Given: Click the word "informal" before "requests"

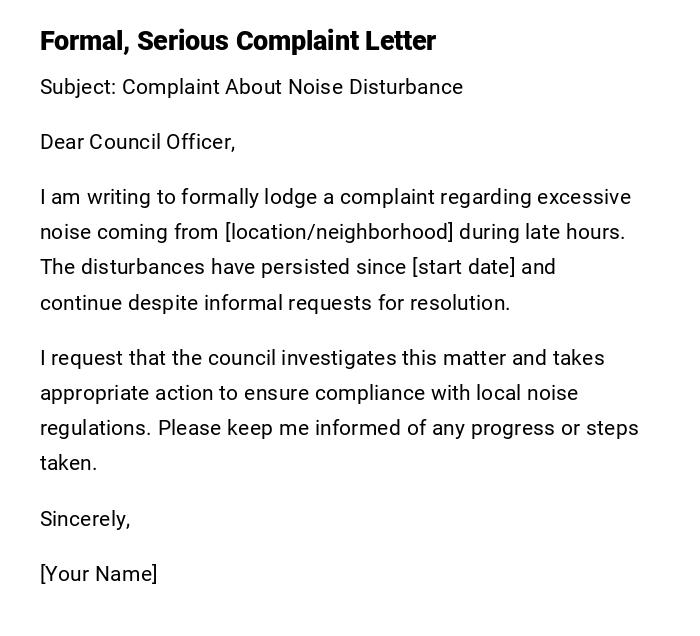Looking at the screenshot, I should 245,303.
